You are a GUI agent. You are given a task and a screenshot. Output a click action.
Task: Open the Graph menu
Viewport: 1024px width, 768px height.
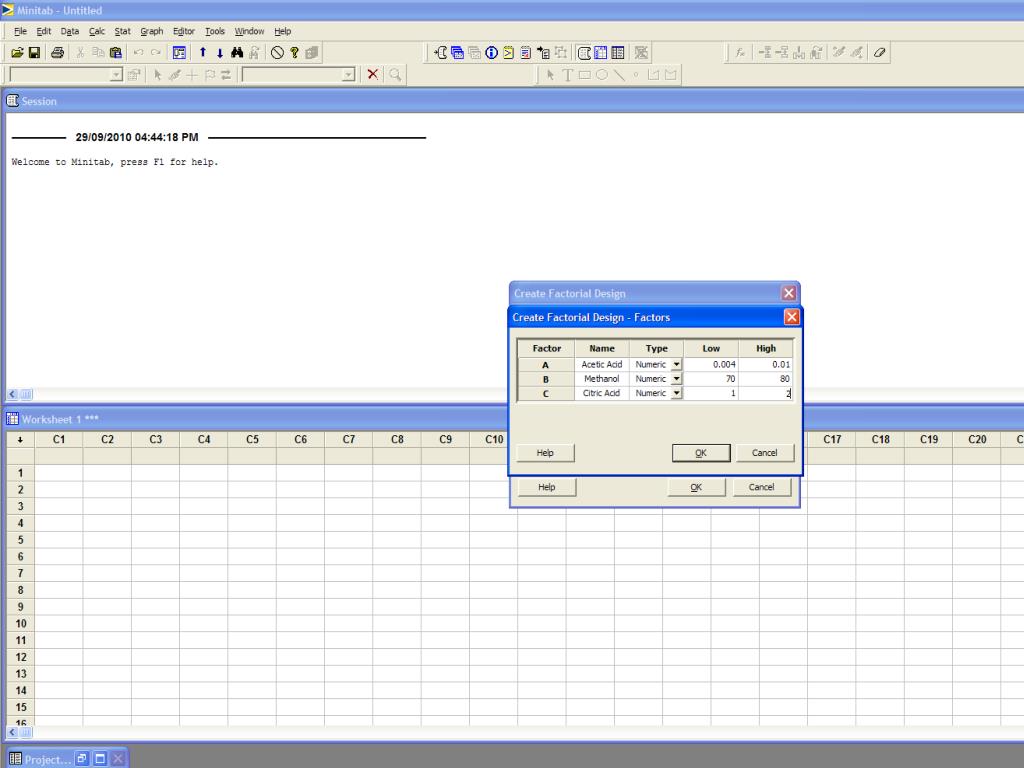(x=152, y=31)
